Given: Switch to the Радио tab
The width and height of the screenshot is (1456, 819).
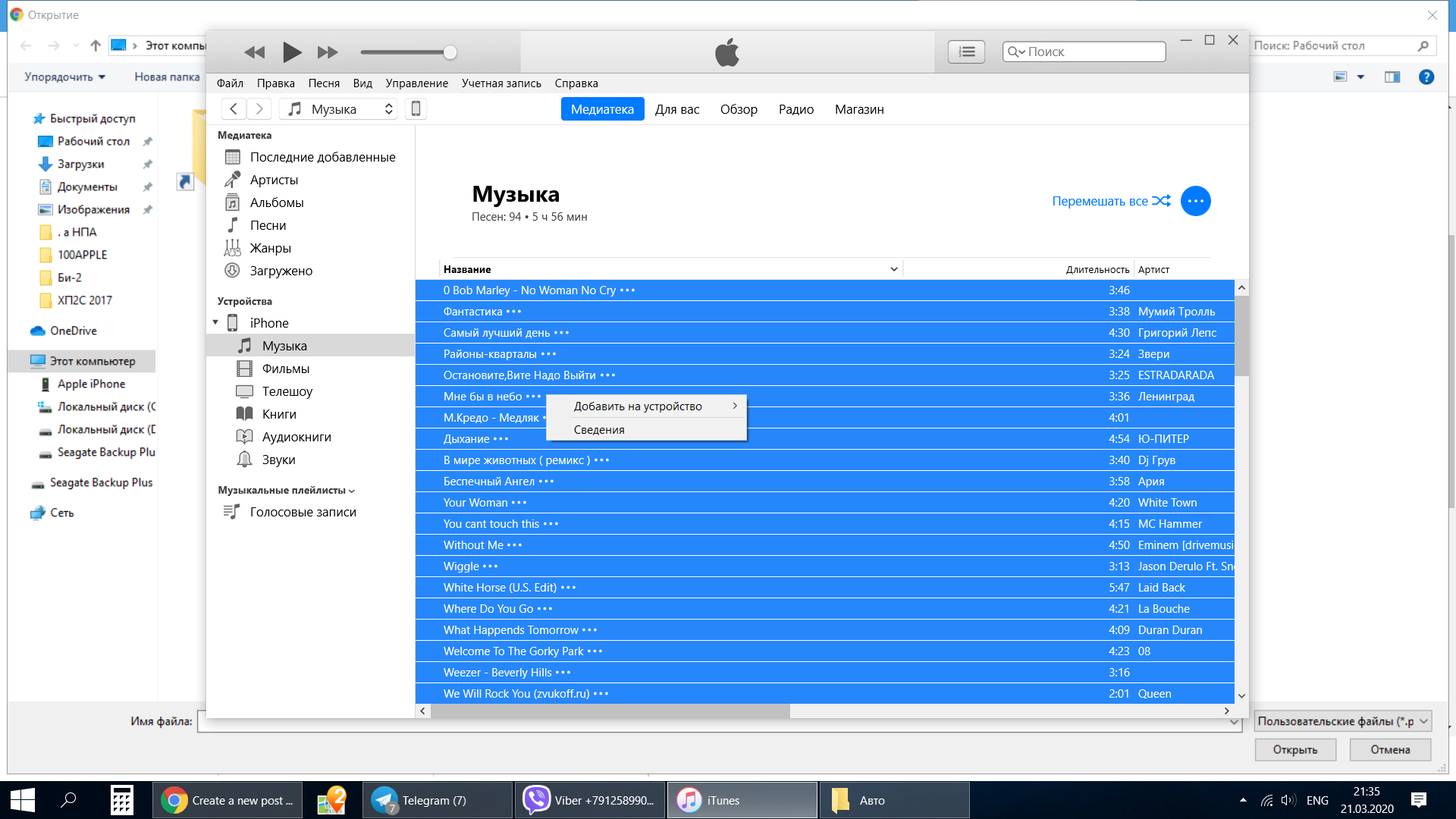Looking at the screenshot, I should 795,109.
